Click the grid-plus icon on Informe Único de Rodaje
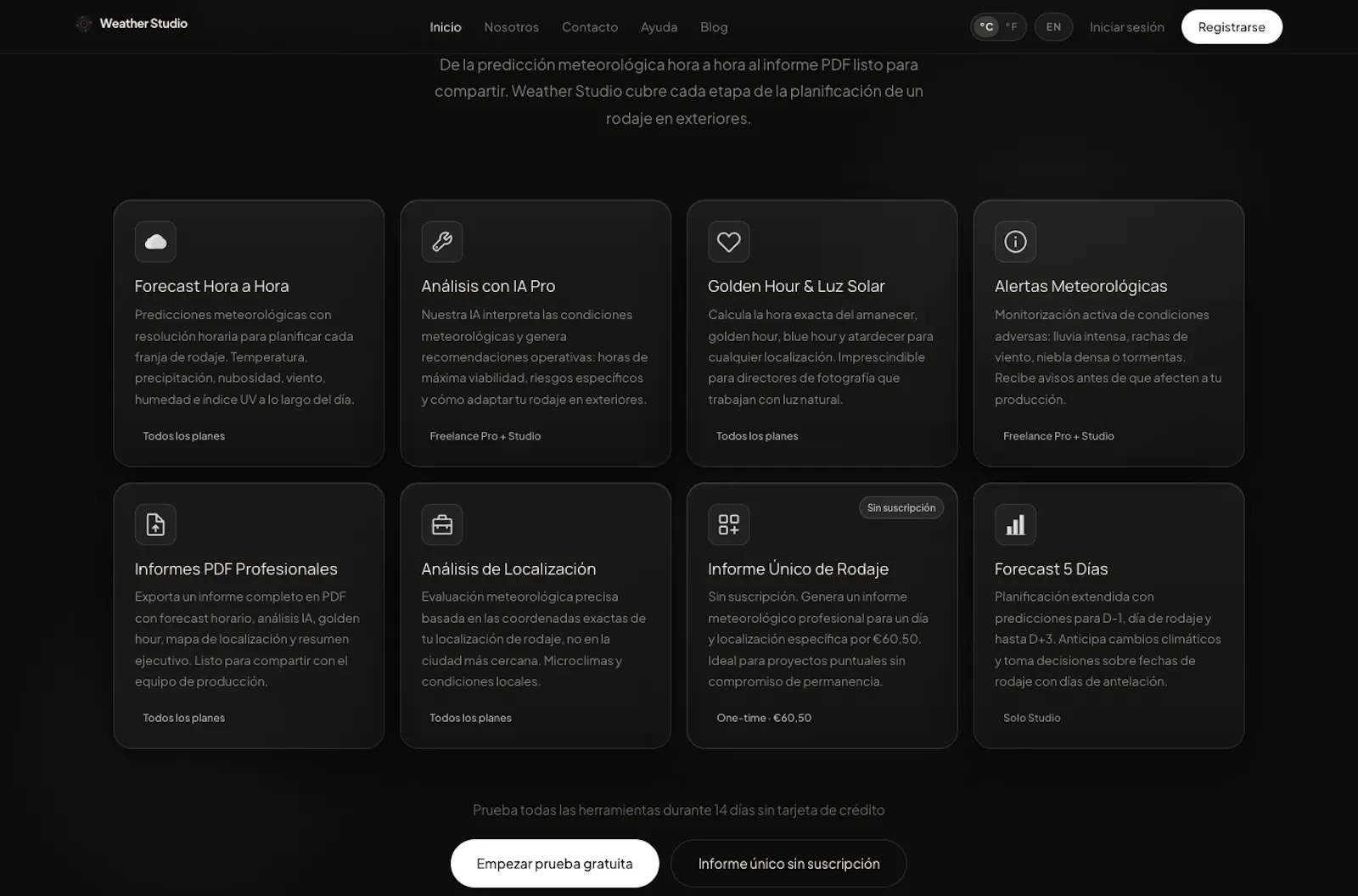Image resolution: width=1358 pixels, height=896 pixels. [x=729, y=524]
